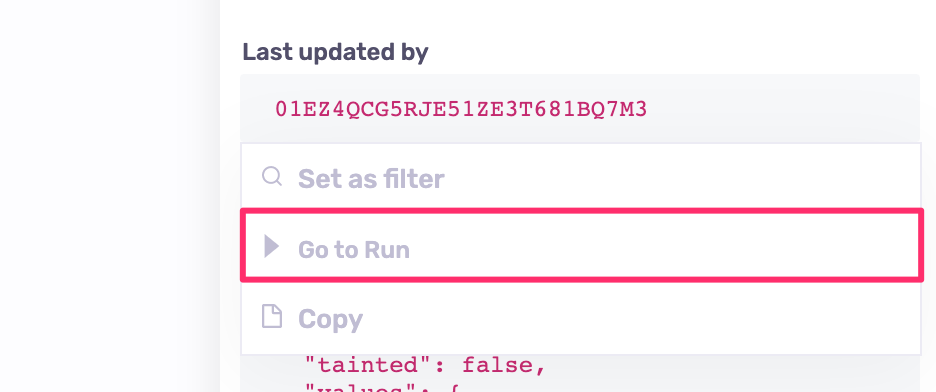Image resolution: width=936 pixels, height=392 pixels.
Task: Click the play triangle icon beside Go to Run
Action: (272, 246)
